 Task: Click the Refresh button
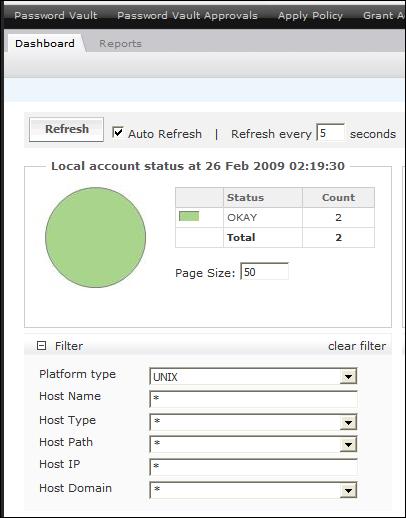(x=66, y=129)
